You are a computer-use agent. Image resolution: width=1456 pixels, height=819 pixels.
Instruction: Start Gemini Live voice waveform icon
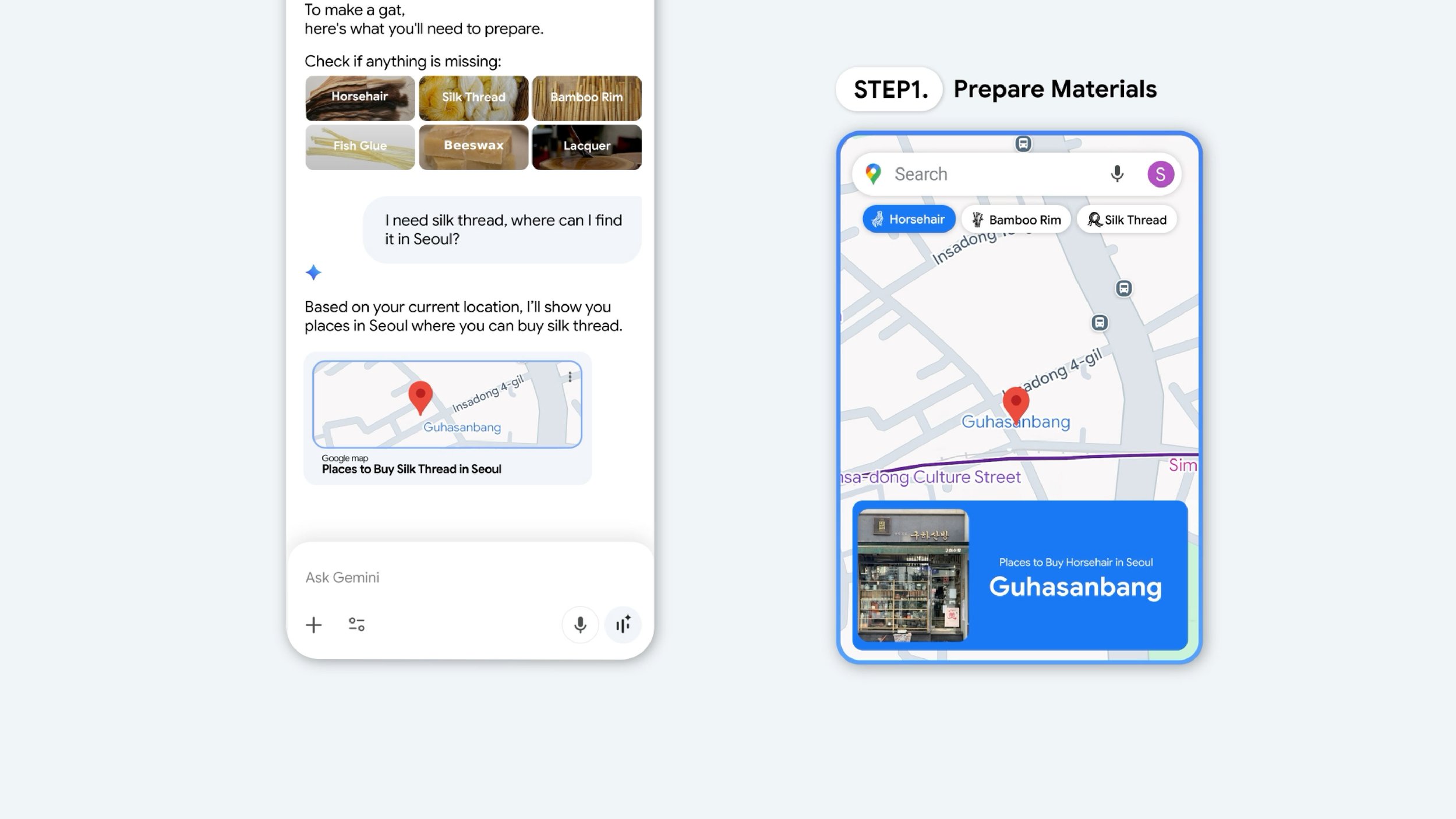coord(623,625)
